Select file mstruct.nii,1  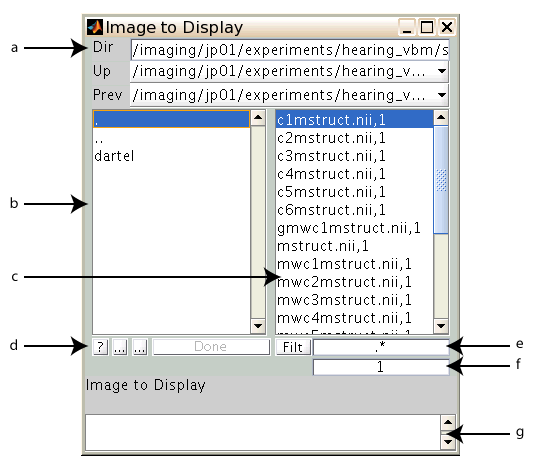[x=354, y=246]
